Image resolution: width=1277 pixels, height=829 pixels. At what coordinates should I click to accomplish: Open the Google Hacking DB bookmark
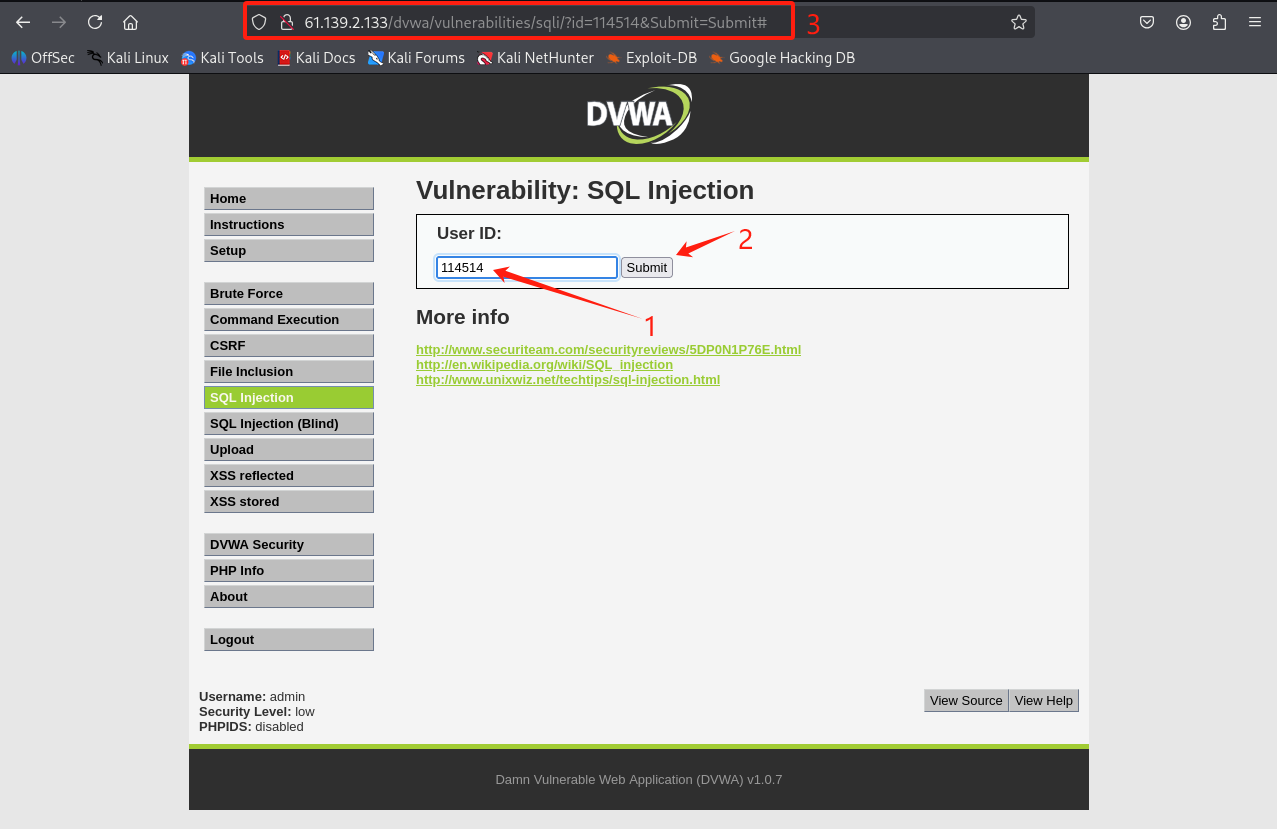coord(782,58)
